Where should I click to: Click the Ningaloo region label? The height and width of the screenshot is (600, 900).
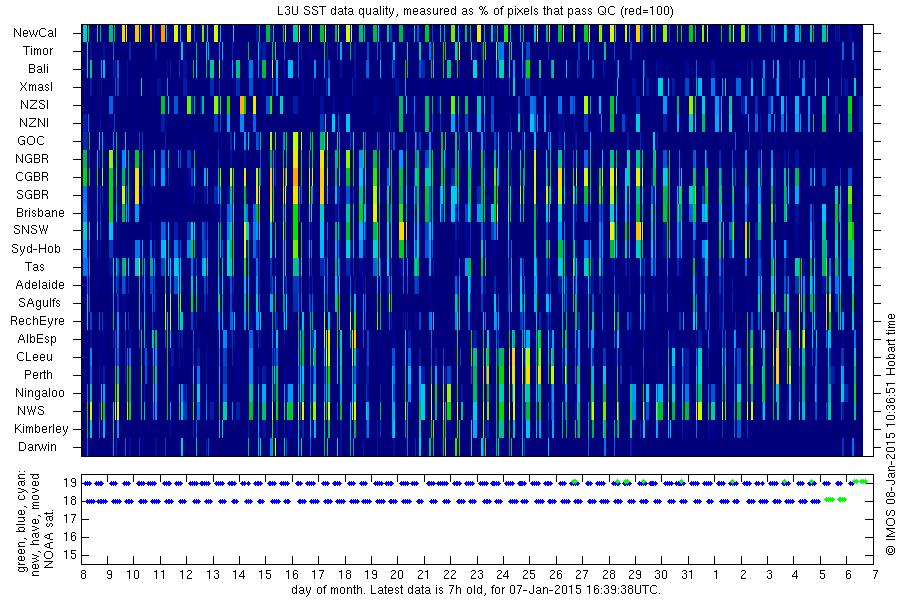(x=40, y=393)
